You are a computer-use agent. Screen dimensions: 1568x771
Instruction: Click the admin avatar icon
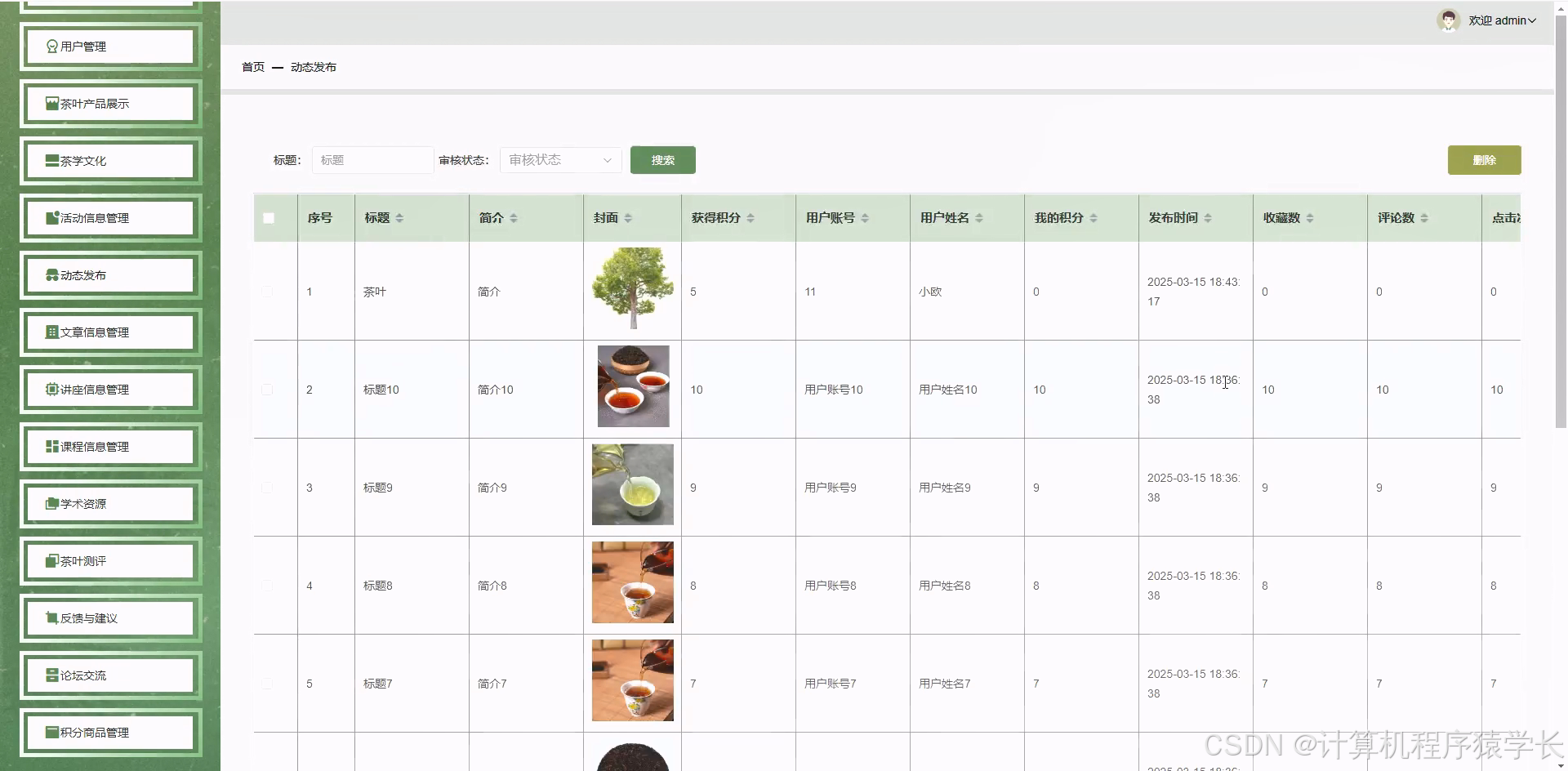click(1448, 20)
